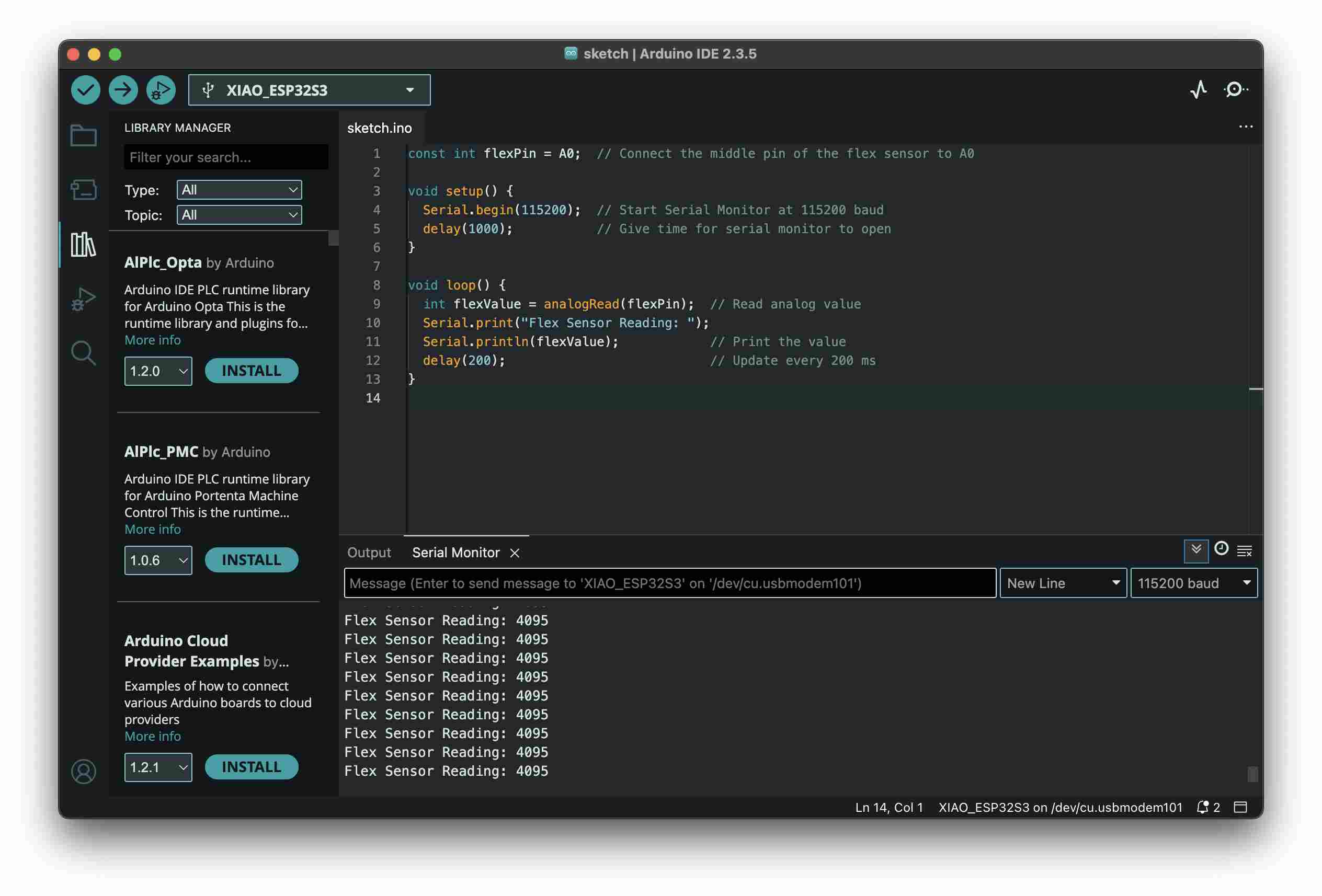Click the Ln 14, Col 1 status entry
Viewport: 1322px width, 896px height.
pyautogui.click(x=888, y=807)
